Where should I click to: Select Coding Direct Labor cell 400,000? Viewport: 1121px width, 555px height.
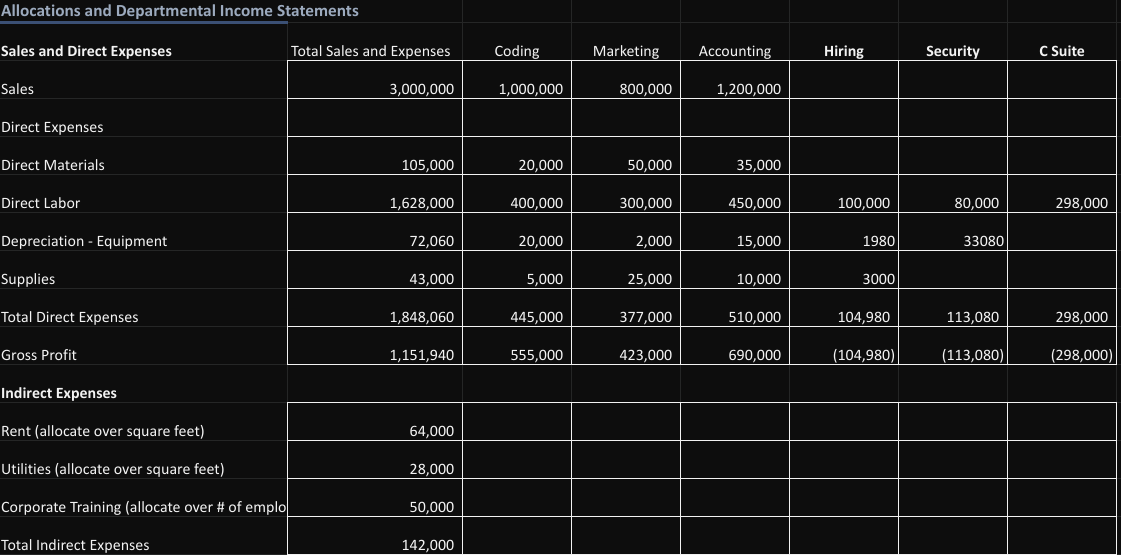517,194
